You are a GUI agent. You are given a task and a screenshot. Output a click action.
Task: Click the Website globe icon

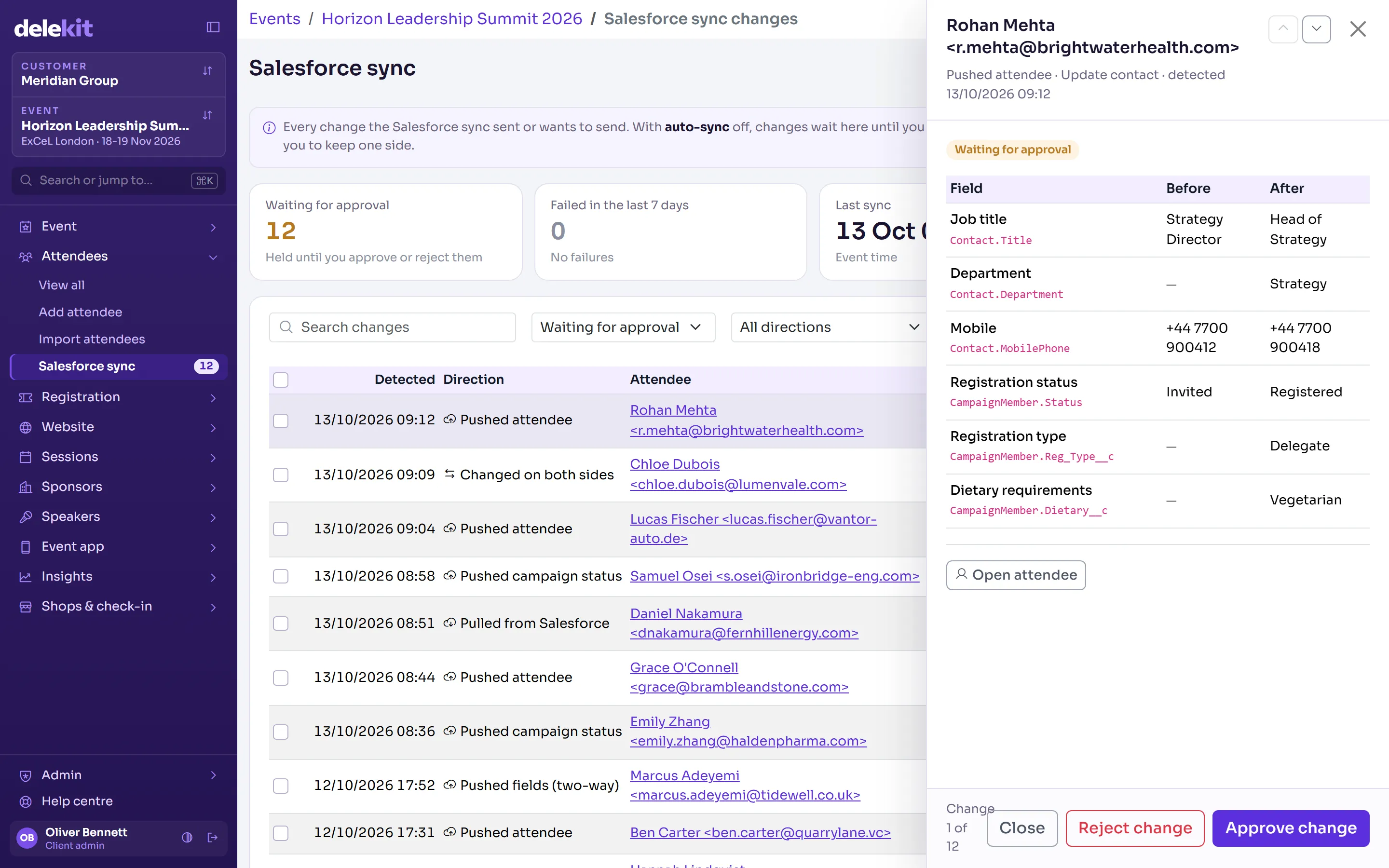[25, 428]
